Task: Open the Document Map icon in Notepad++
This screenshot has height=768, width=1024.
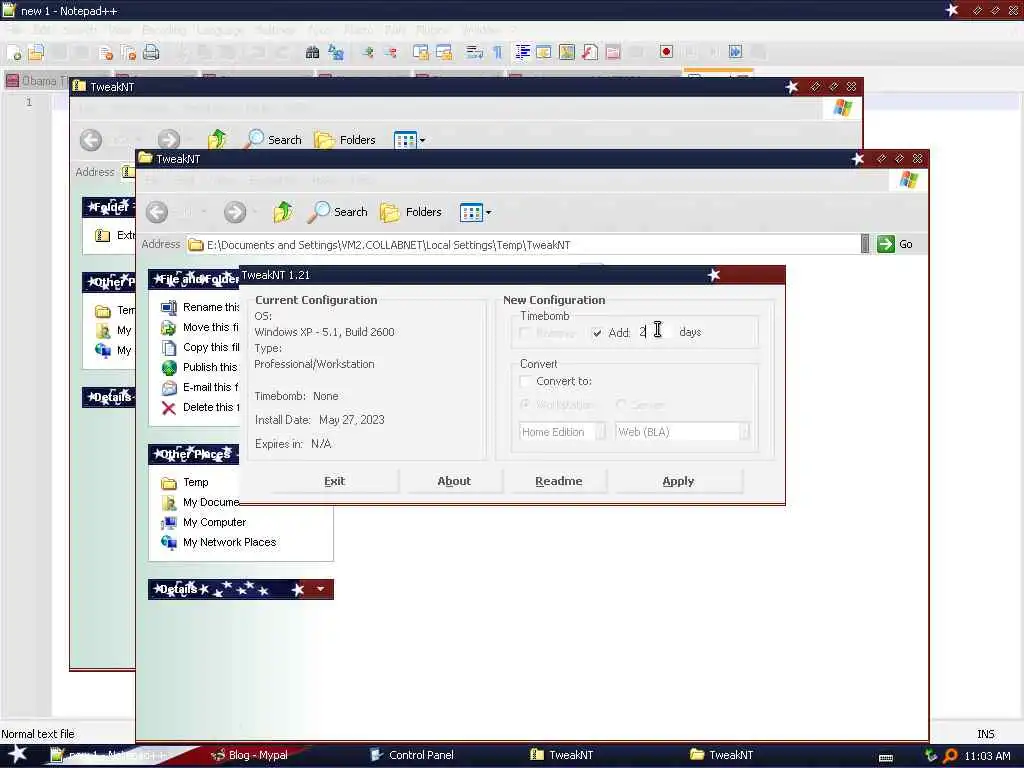Action: 567,52
